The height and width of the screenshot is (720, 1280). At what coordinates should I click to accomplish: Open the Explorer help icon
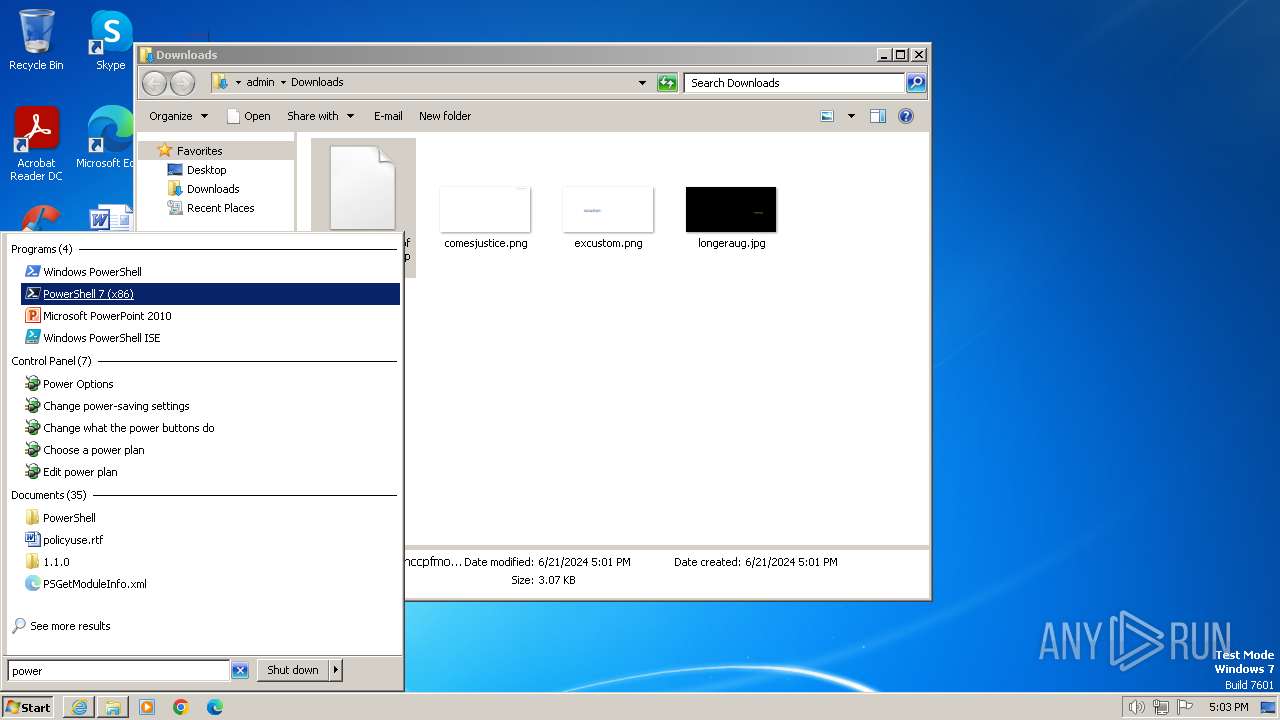point(906,116)
